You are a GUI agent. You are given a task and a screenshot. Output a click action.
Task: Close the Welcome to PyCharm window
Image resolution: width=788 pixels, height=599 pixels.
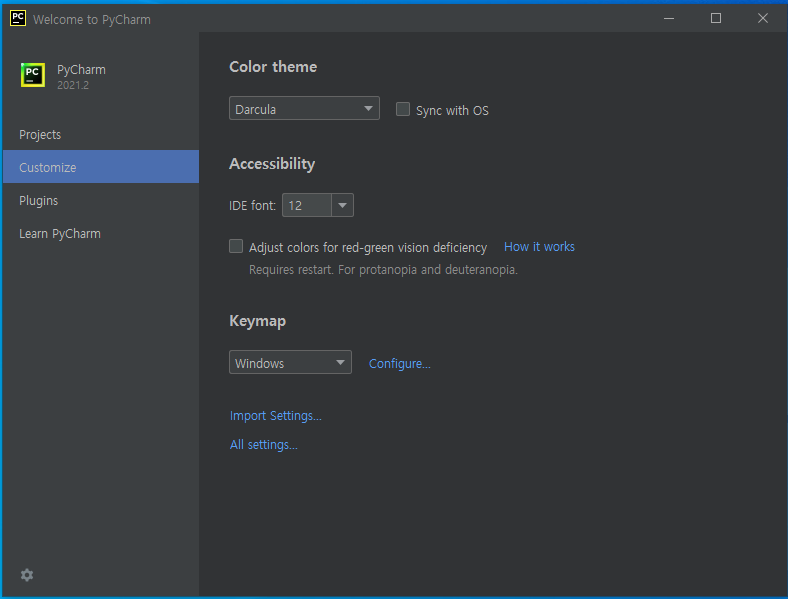[x=763, y=19]
